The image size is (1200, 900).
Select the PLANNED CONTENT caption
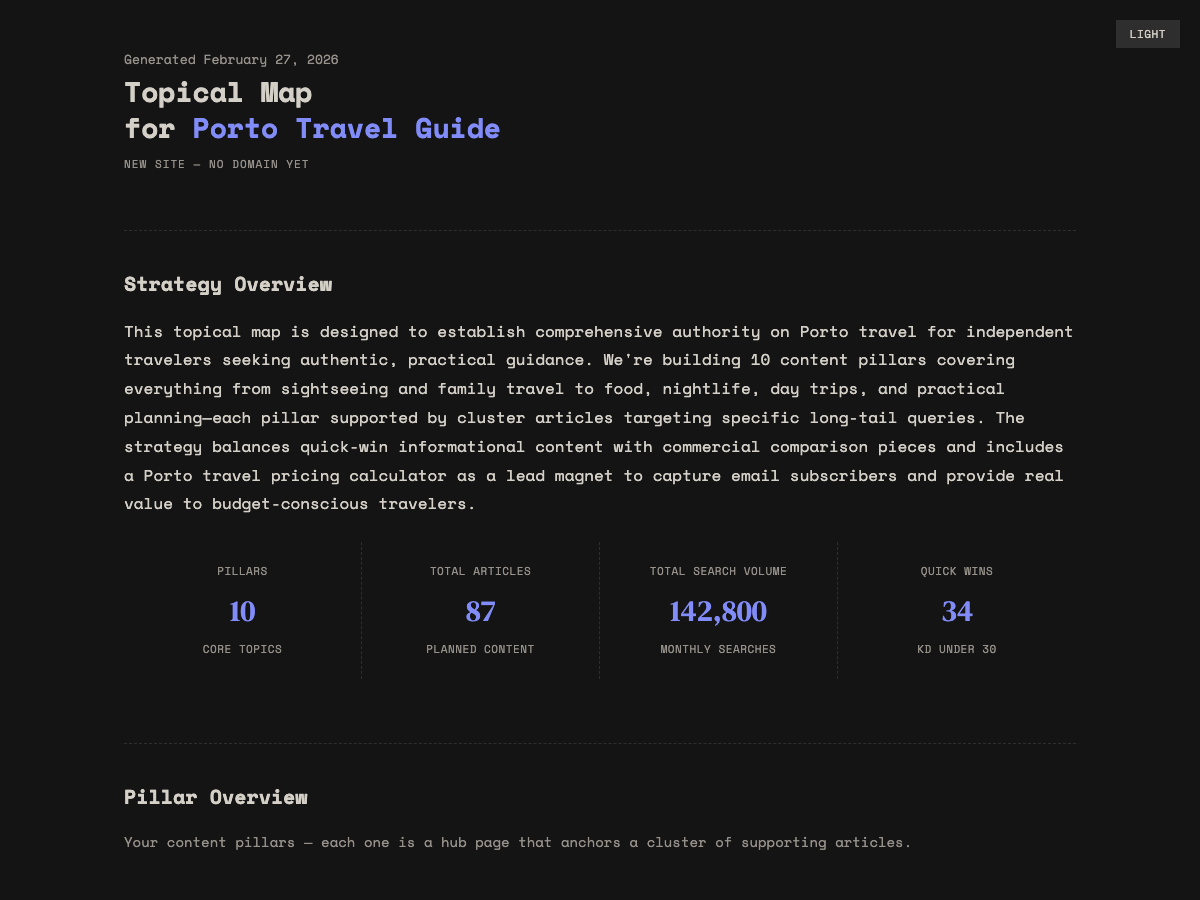480,648
